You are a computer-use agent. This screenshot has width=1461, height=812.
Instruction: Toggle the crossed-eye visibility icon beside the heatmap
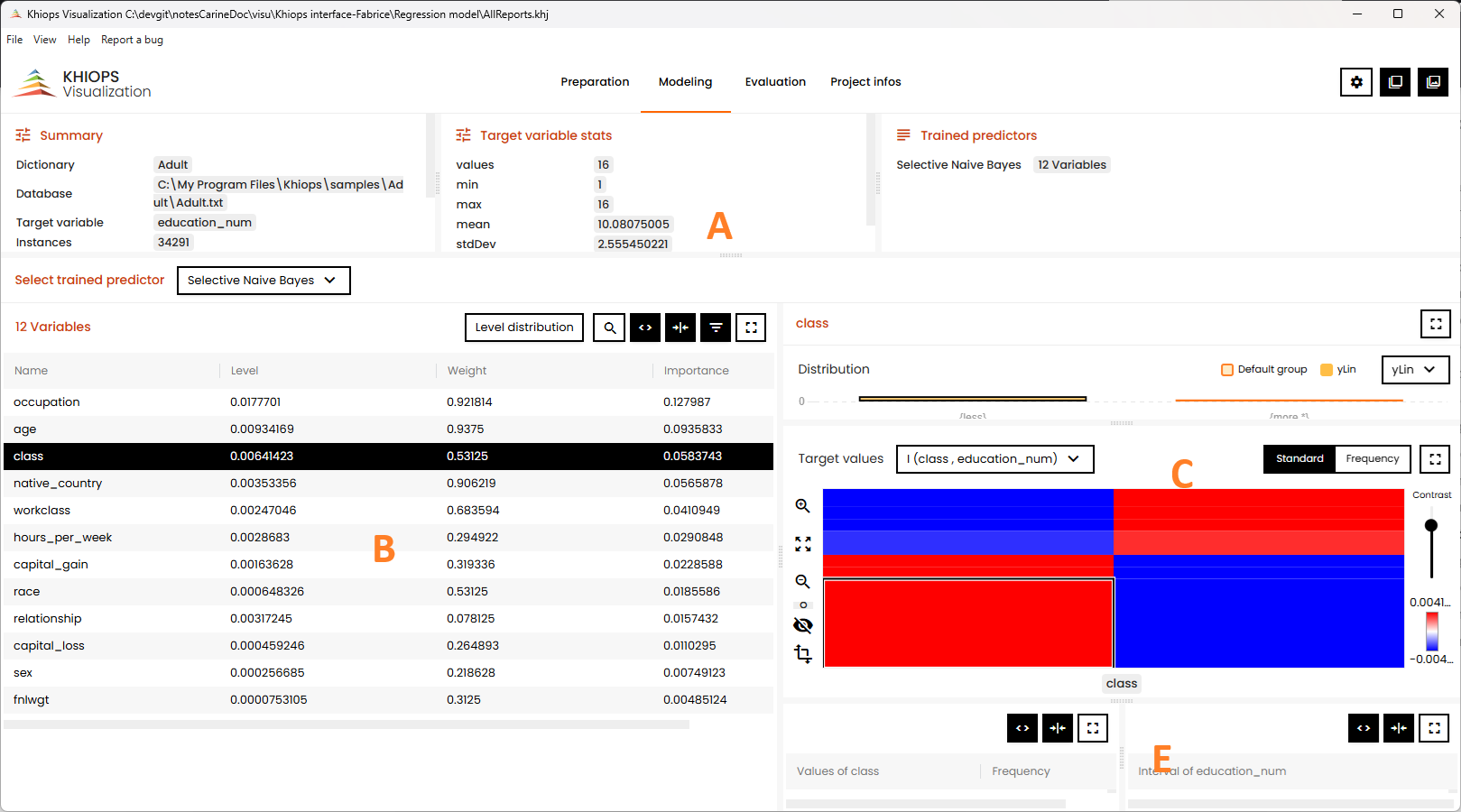(x=802, y=625)
